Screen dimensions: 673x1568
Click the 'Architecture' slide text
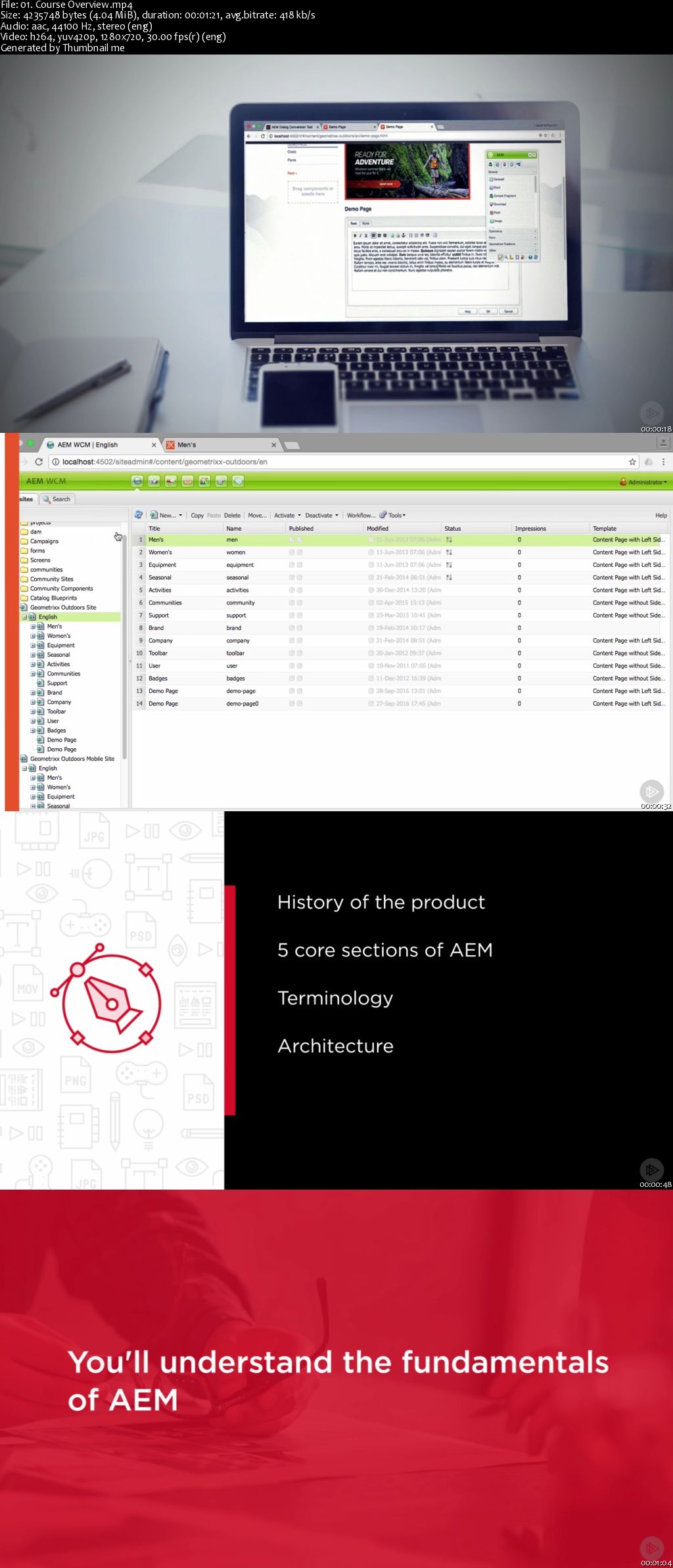336,1046
